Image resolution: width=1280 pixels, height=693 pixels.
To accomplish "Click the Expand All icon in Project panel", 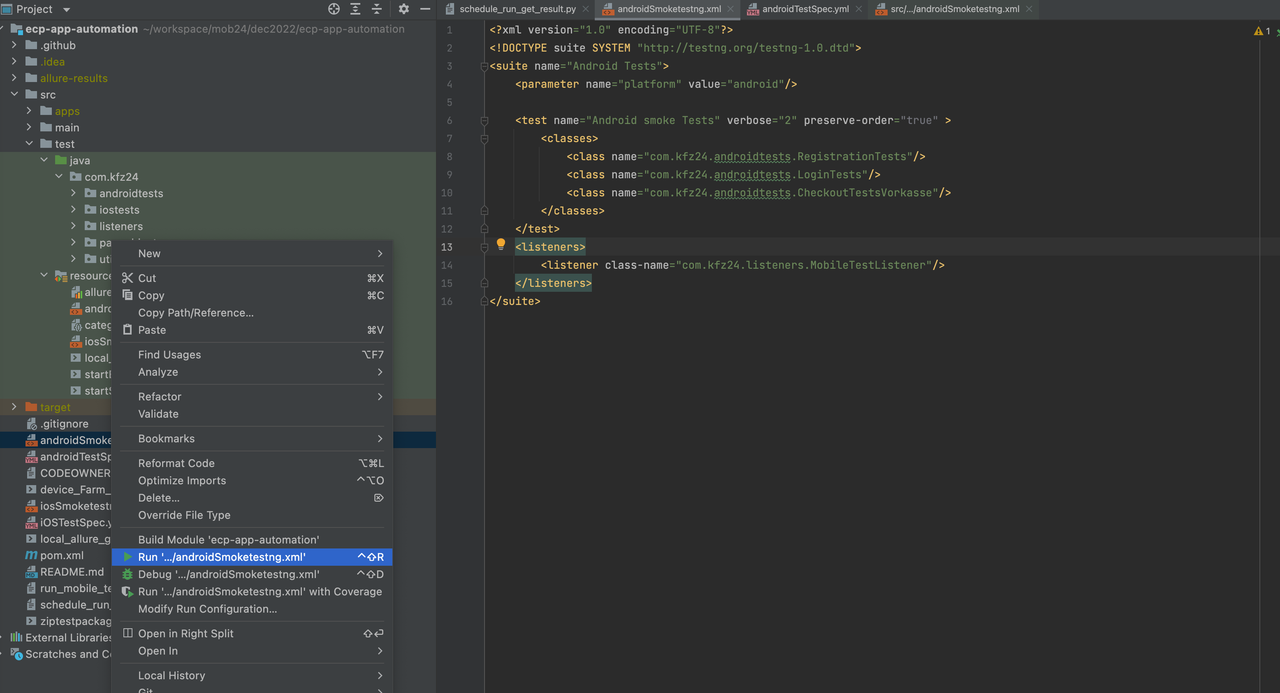I will point(356,9).
